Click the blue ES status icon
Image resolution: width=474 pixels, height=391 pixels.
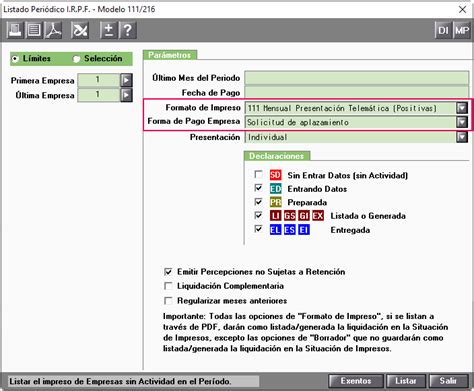pyautogui.click(x=290, y=230)
